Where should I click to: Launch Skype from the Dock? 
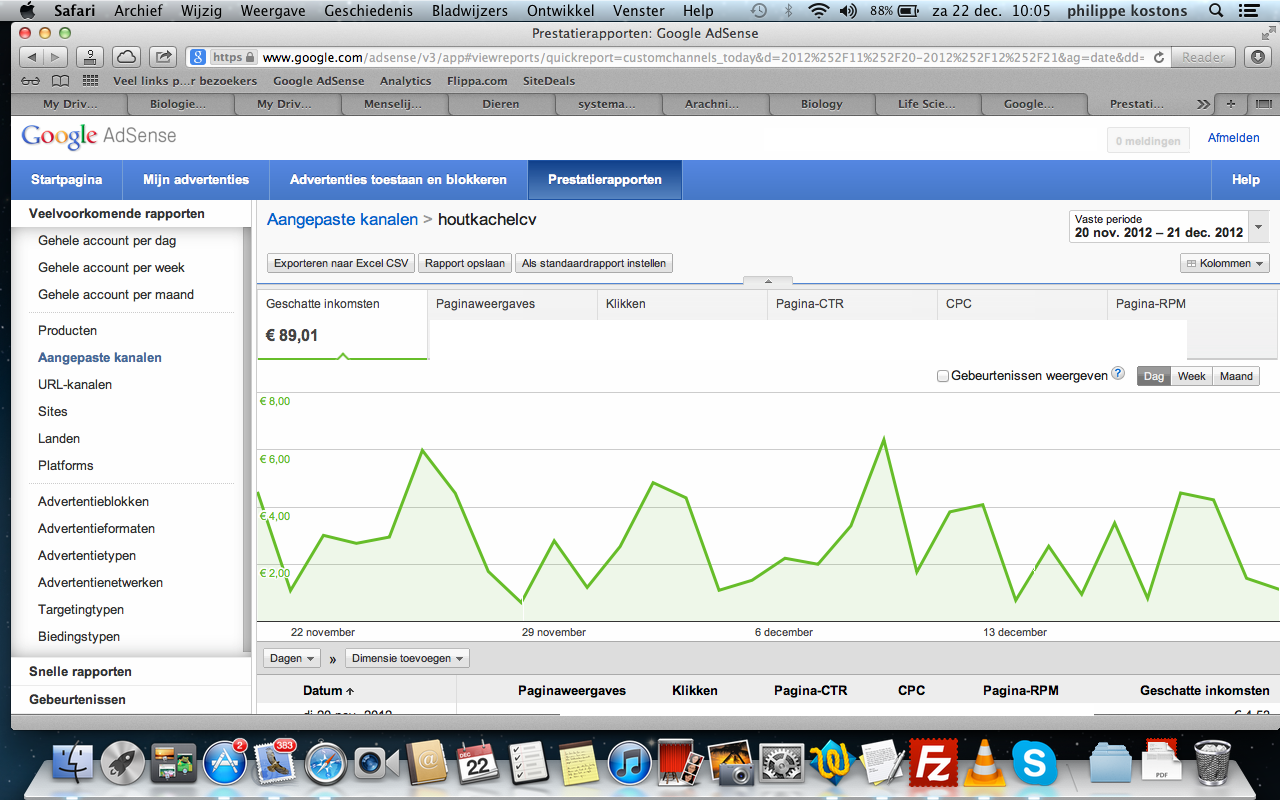point(1034,763)
